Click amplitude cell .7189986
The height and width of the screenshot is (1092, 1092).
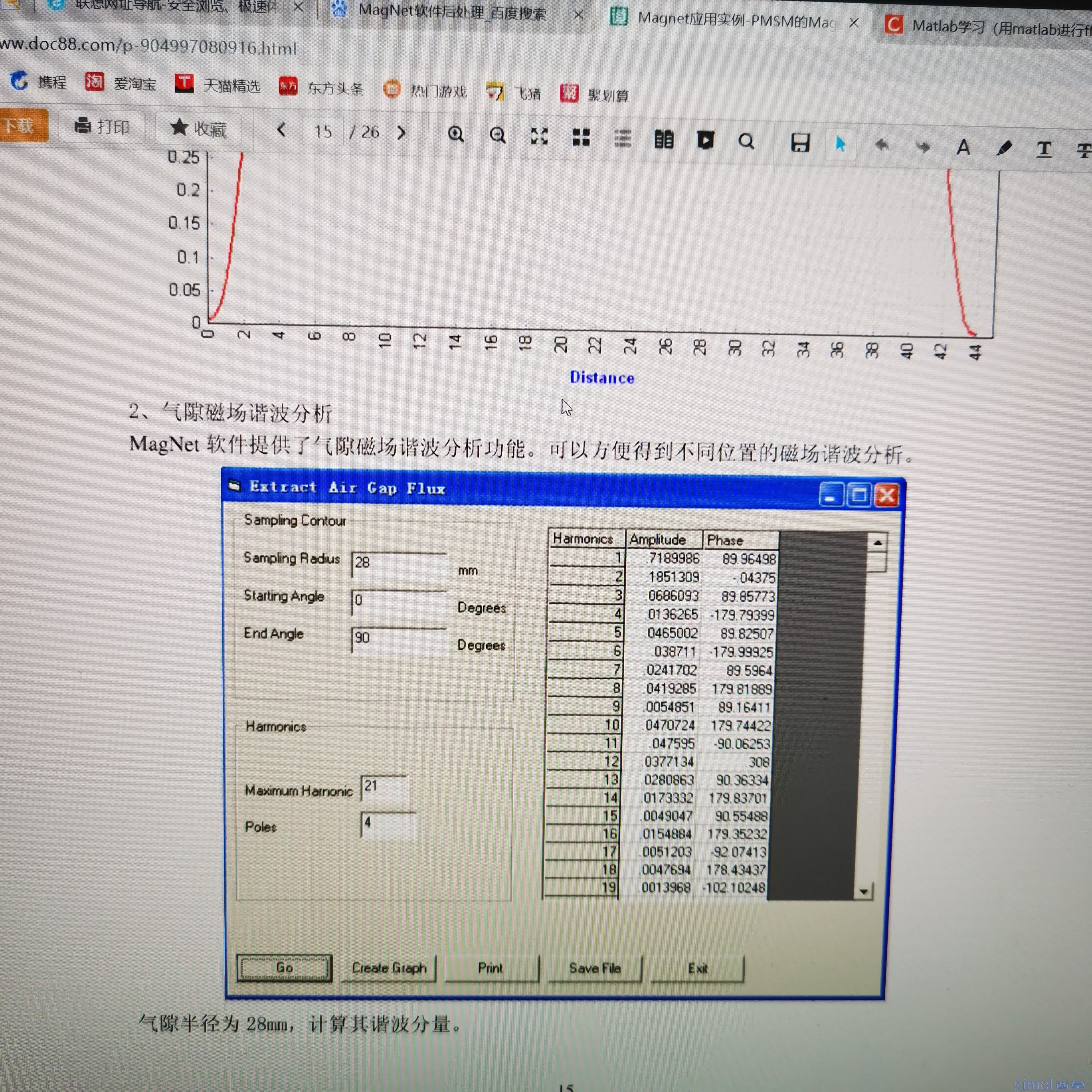tap(664, 558)
